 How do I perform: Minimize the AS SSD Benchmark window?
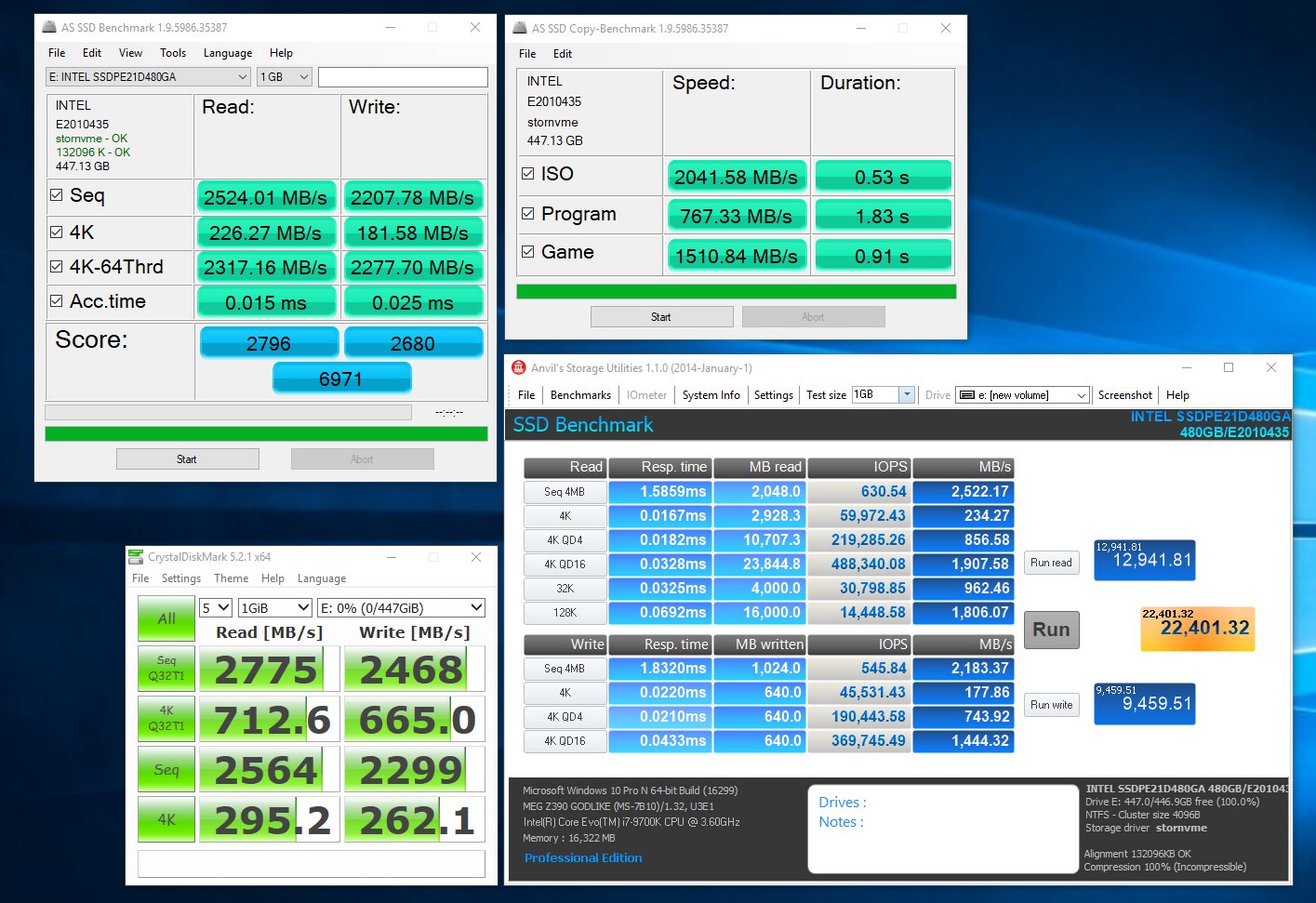click(390, 27)
